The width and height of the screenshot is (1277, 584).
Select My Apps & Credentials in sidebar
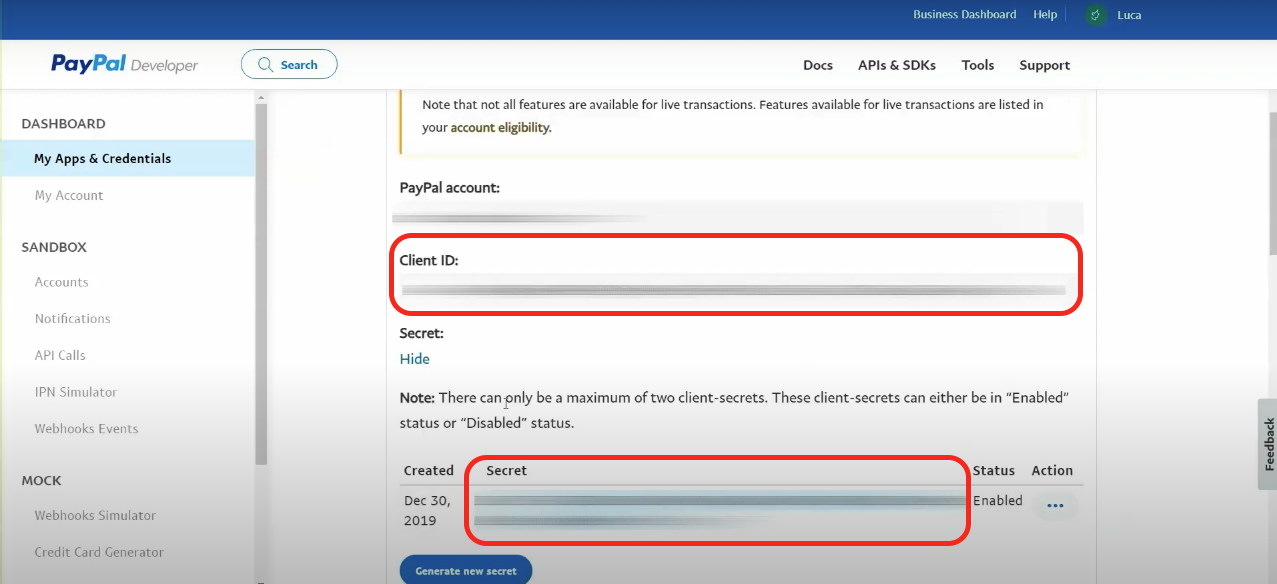[x=102, y=158]
